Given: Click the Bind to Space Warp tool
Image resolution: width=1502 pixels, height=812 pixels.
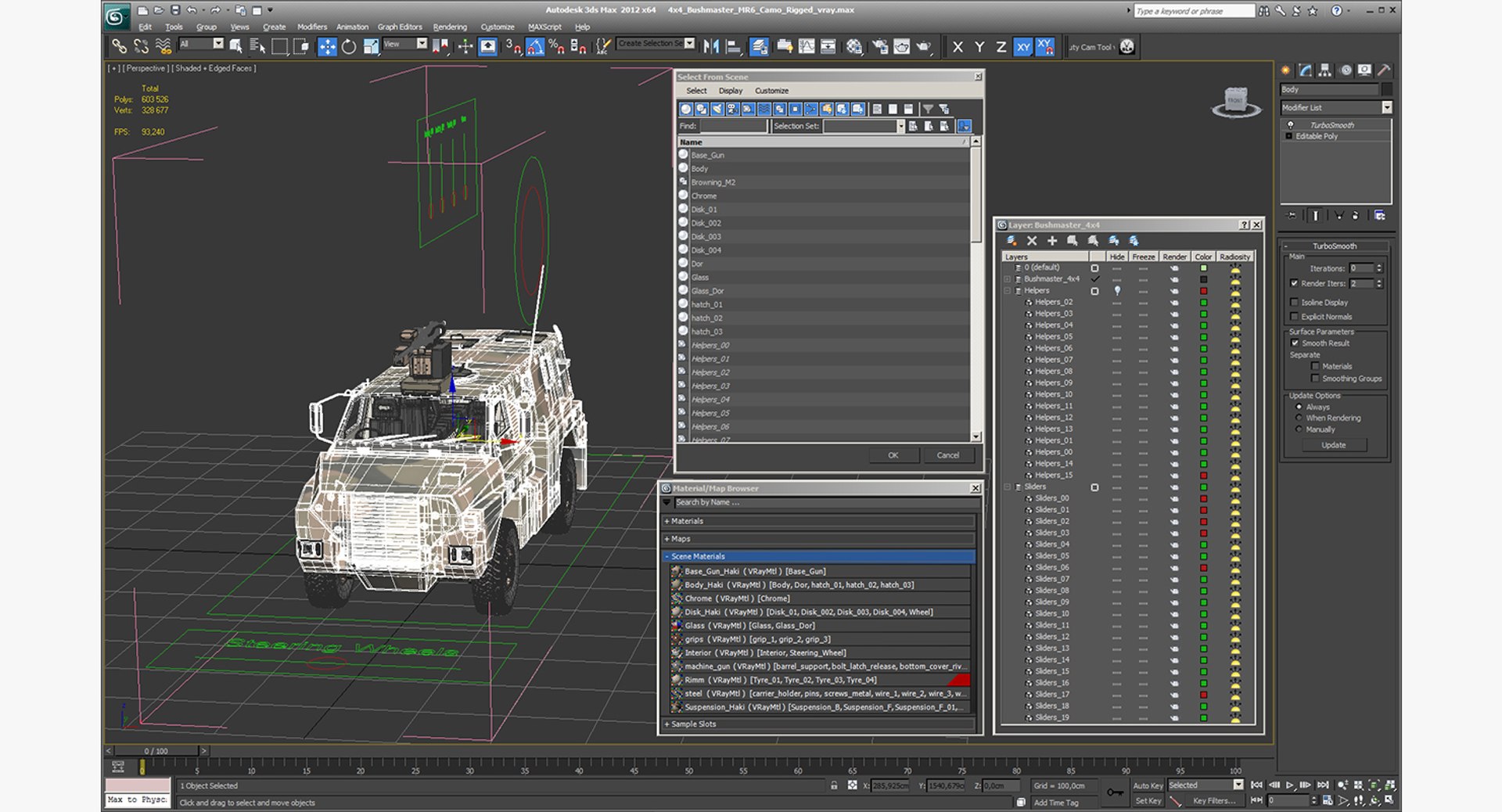Looking at the screenshot, I should point(163,47).
